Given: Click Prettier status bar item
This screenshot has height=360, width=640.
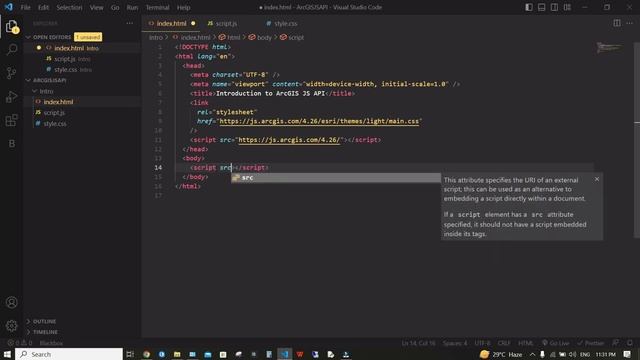Looking at the screenshot, I should 590,343.
